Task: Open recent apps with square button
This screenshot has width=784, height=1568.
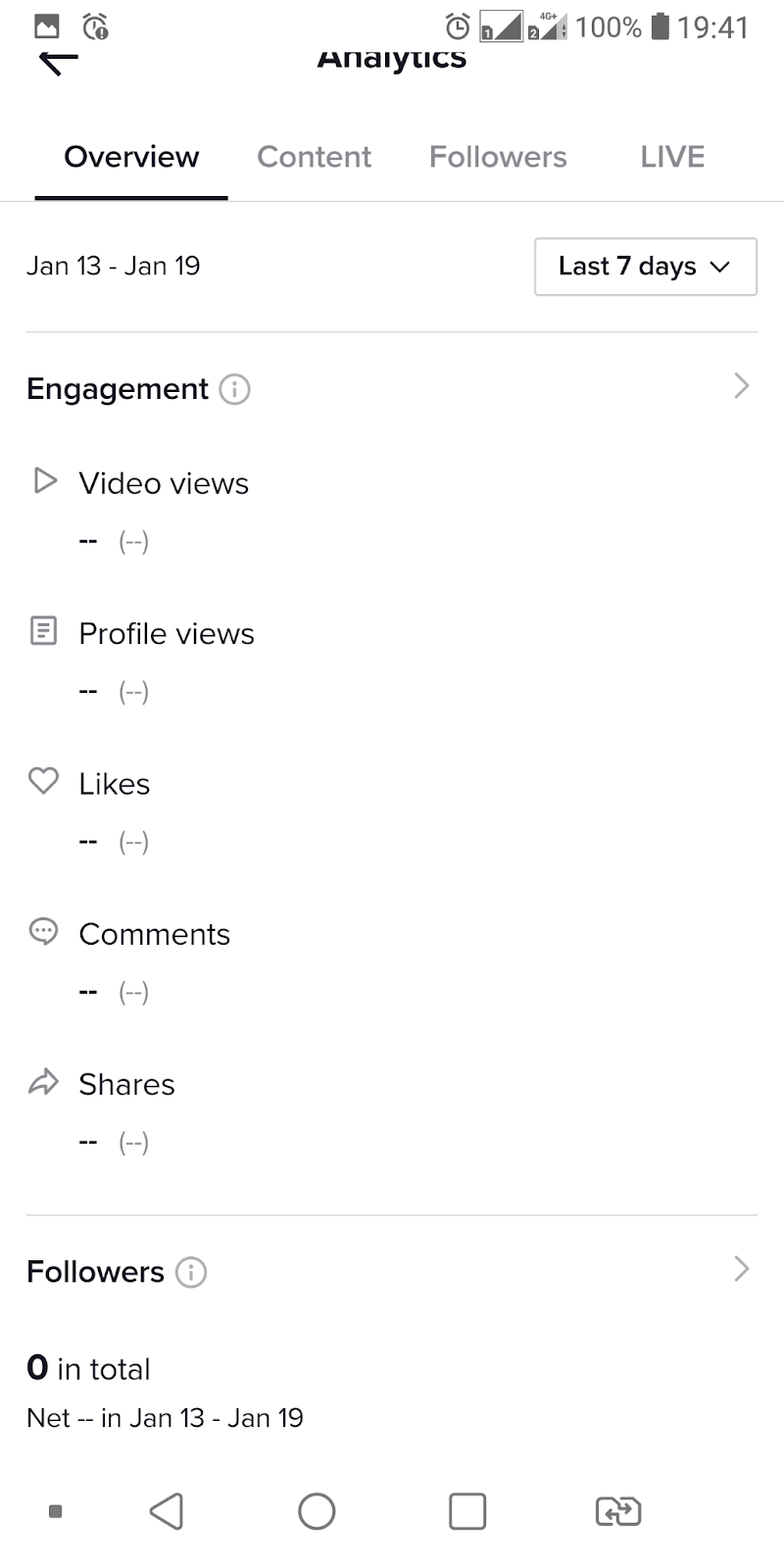Action: 466,1511
